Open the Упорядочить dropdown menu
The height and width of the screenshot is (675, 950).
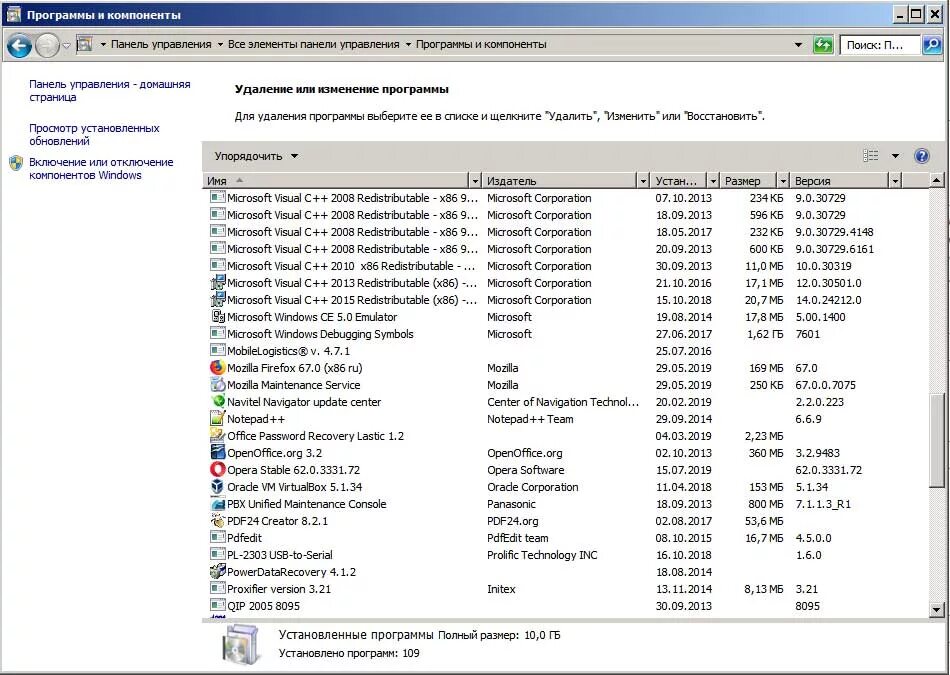click(x=256, y=156)
